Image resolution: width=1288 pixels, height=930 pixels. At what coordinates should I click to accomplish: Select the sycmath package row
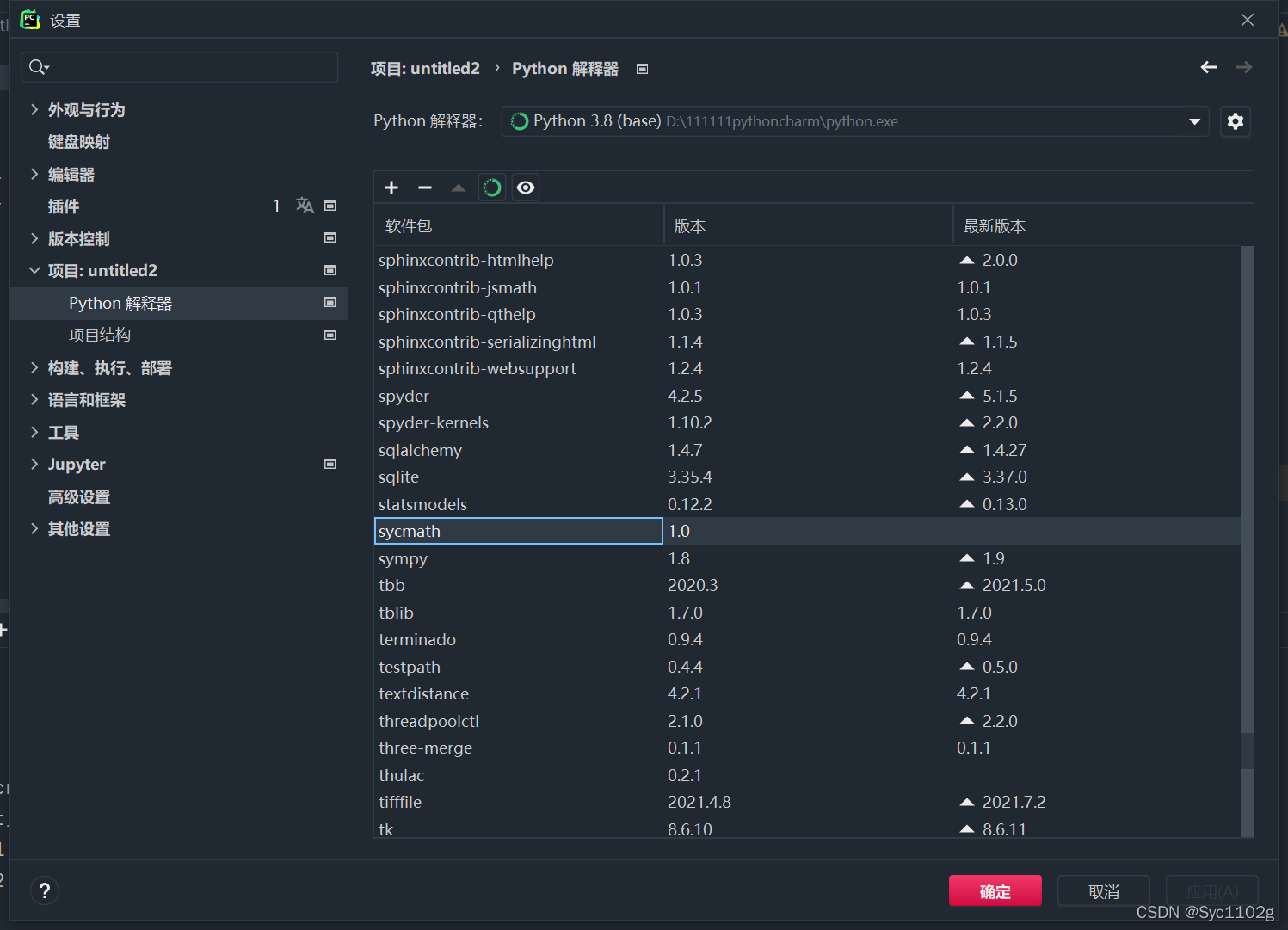click(807, 531)
